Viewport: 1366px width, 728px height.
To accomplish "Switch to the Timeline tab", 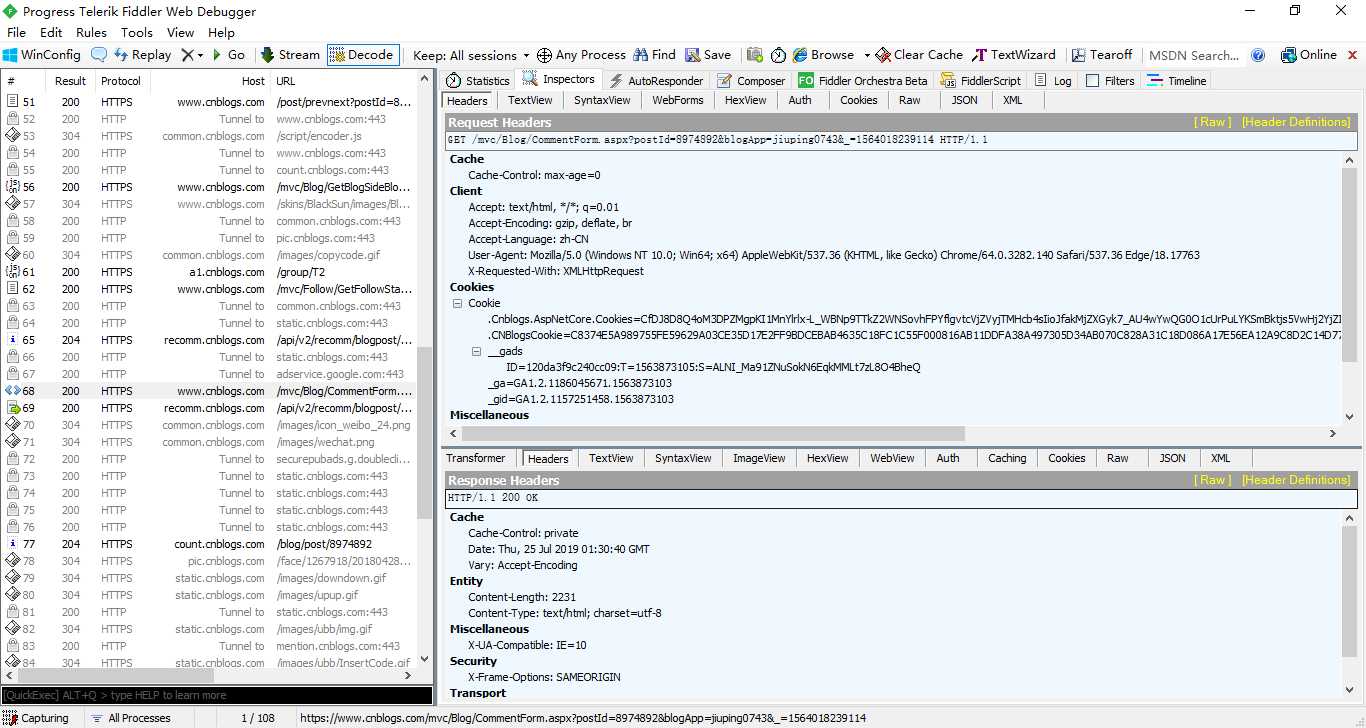I will tap(1177, 81).
